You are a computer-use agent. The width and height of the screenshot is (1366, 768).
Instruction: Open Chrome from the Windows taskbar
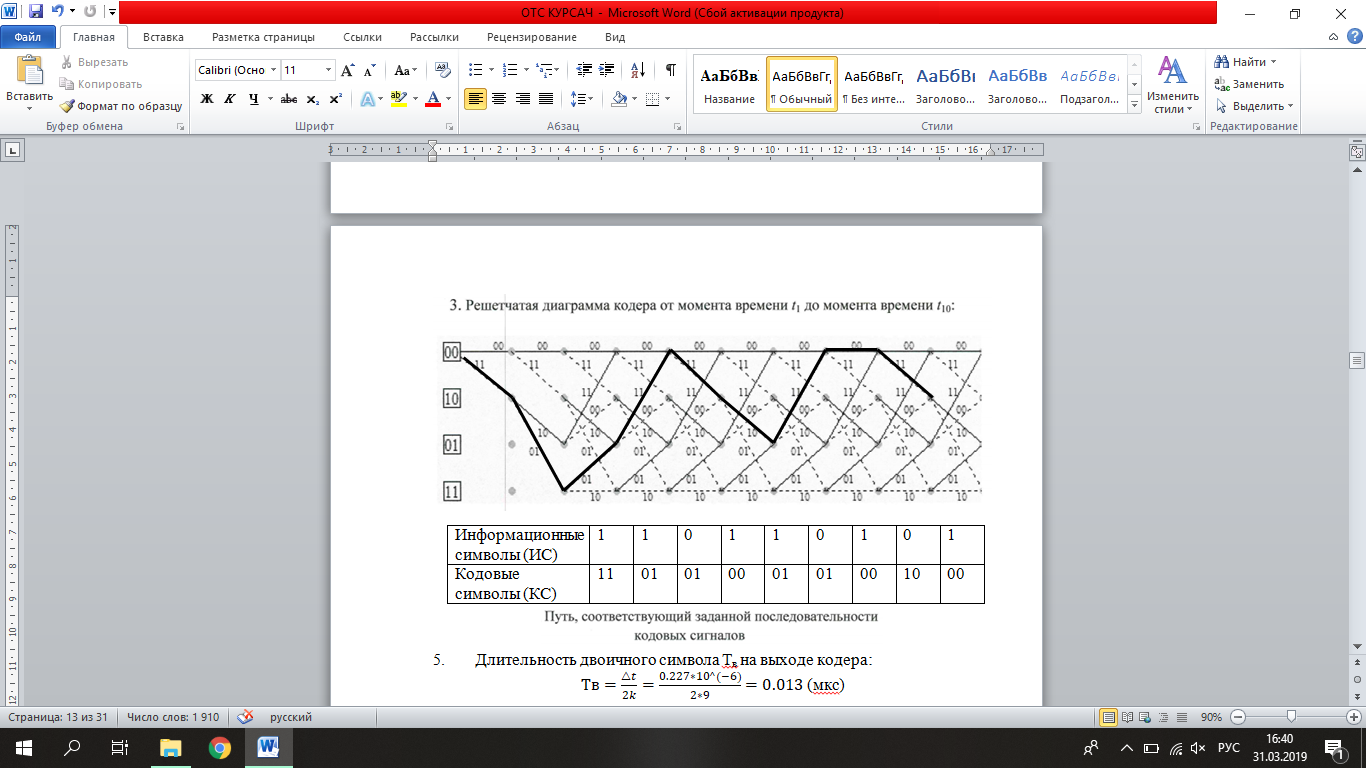click(219, 747)
